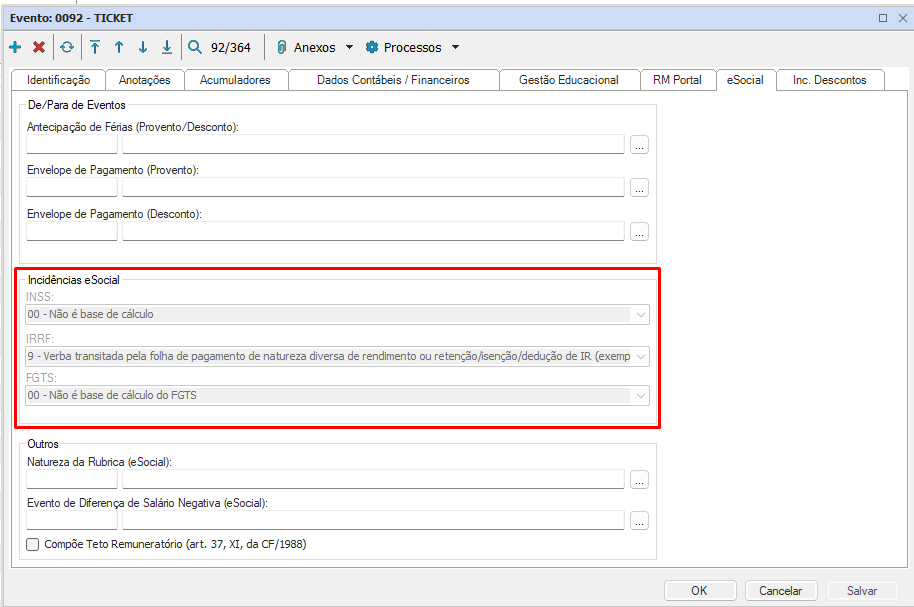914x607 pixels.
Task: Refresh the record with the circular arrows icon
Action: click(67, 47)
